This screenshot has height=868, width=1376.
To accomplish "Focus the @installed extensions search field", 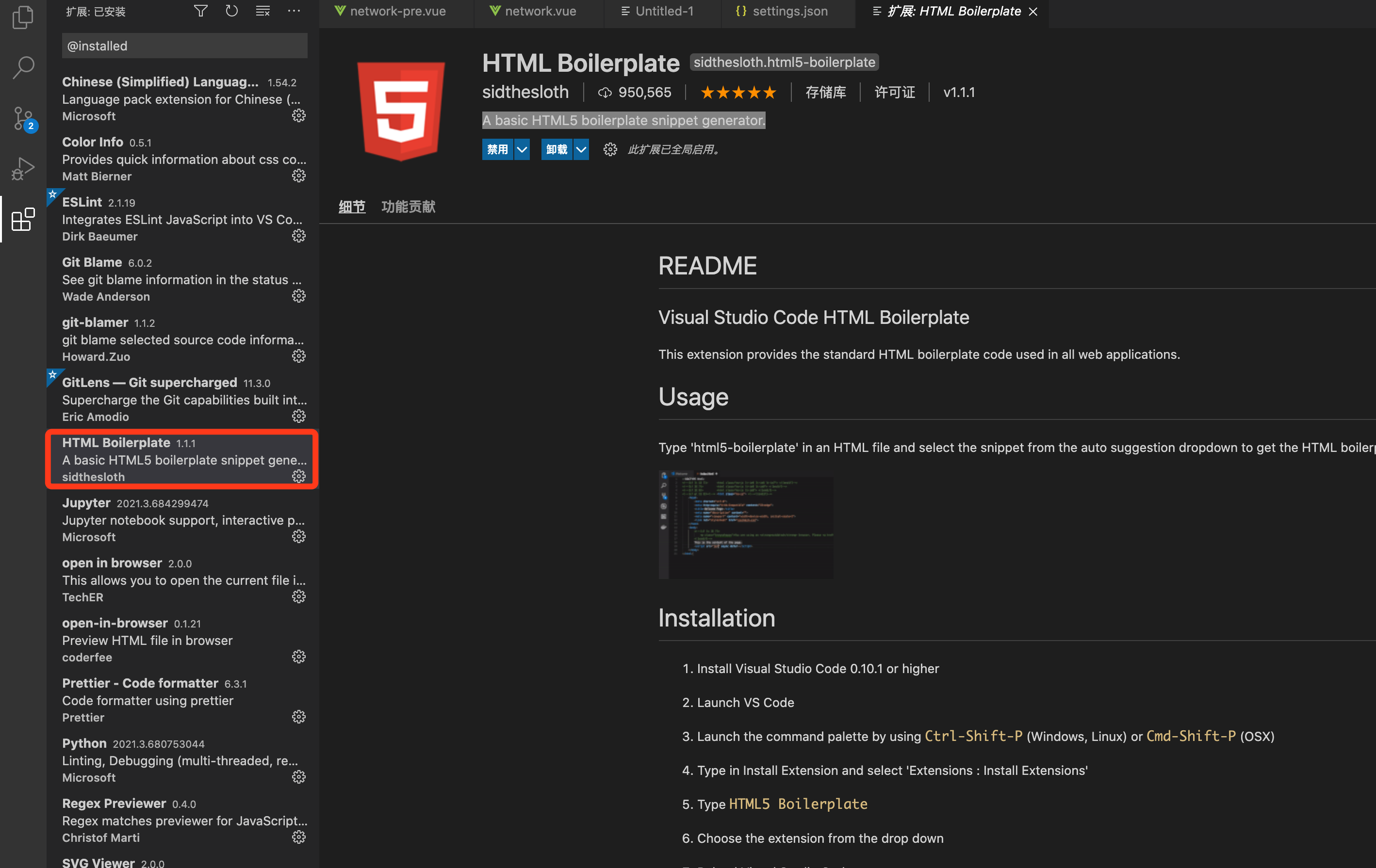I will tap(184, 46).
